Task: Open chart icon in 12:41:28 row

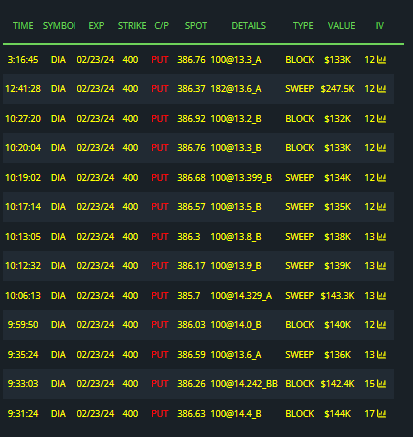Action: click(381, 89)
